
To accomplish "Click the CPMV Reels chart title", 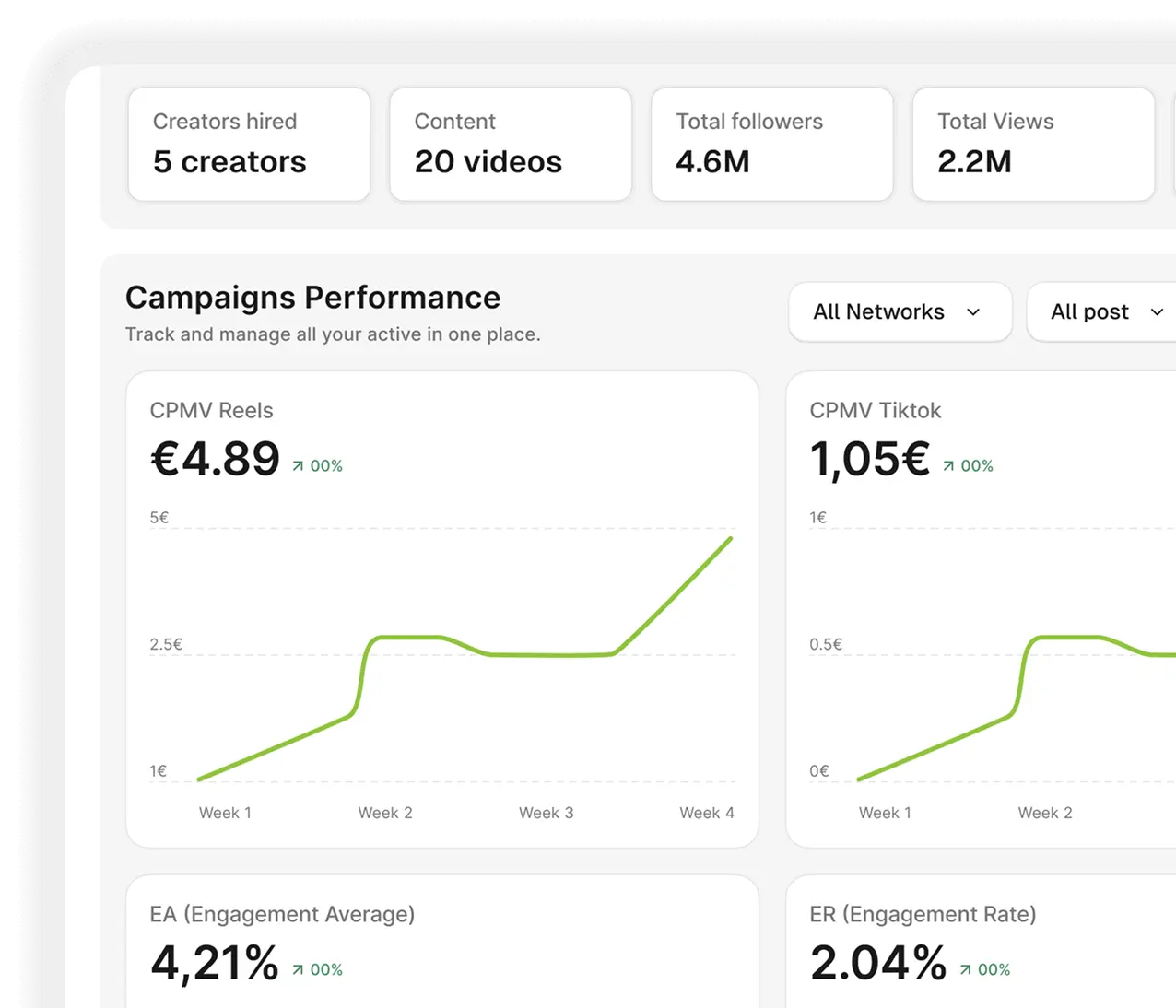I will pyautogui.click(x=211, y=410).
